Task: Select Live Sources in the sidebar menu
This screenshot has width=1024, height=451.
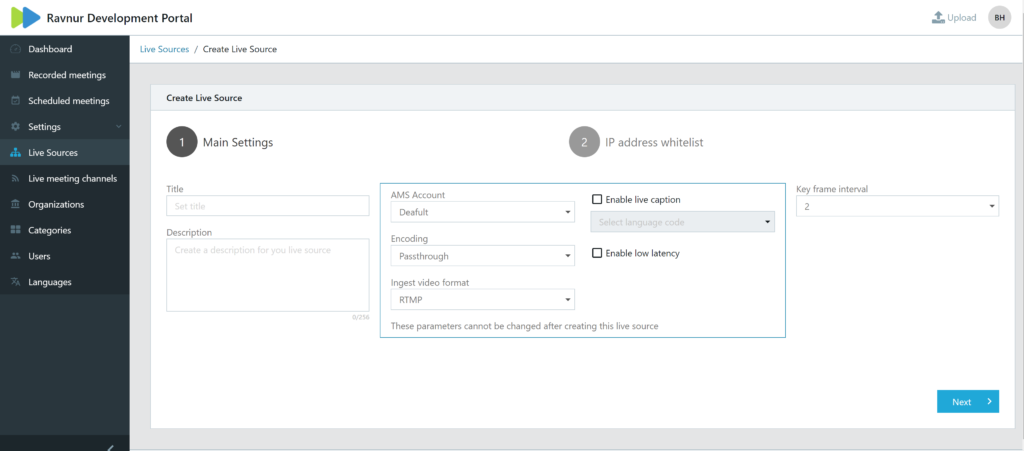Action: 53,153
